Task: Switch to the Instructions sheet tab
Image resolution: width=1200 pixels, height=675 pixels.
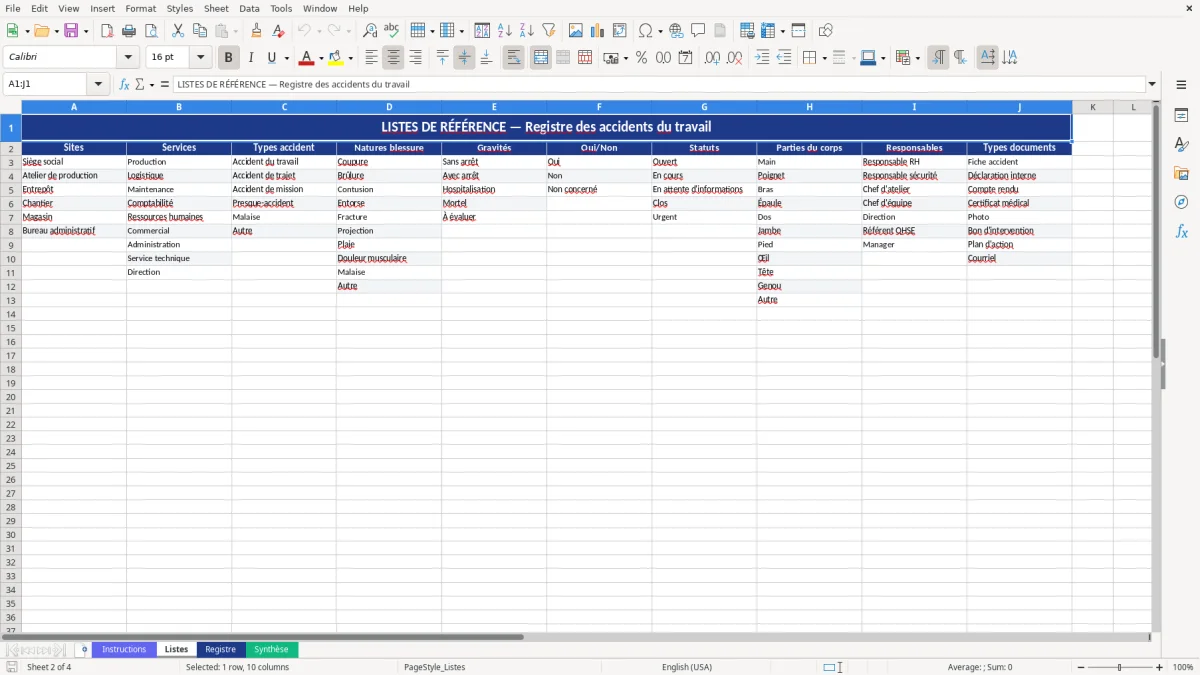Action: pyautogui.click(x=124, y=650)
